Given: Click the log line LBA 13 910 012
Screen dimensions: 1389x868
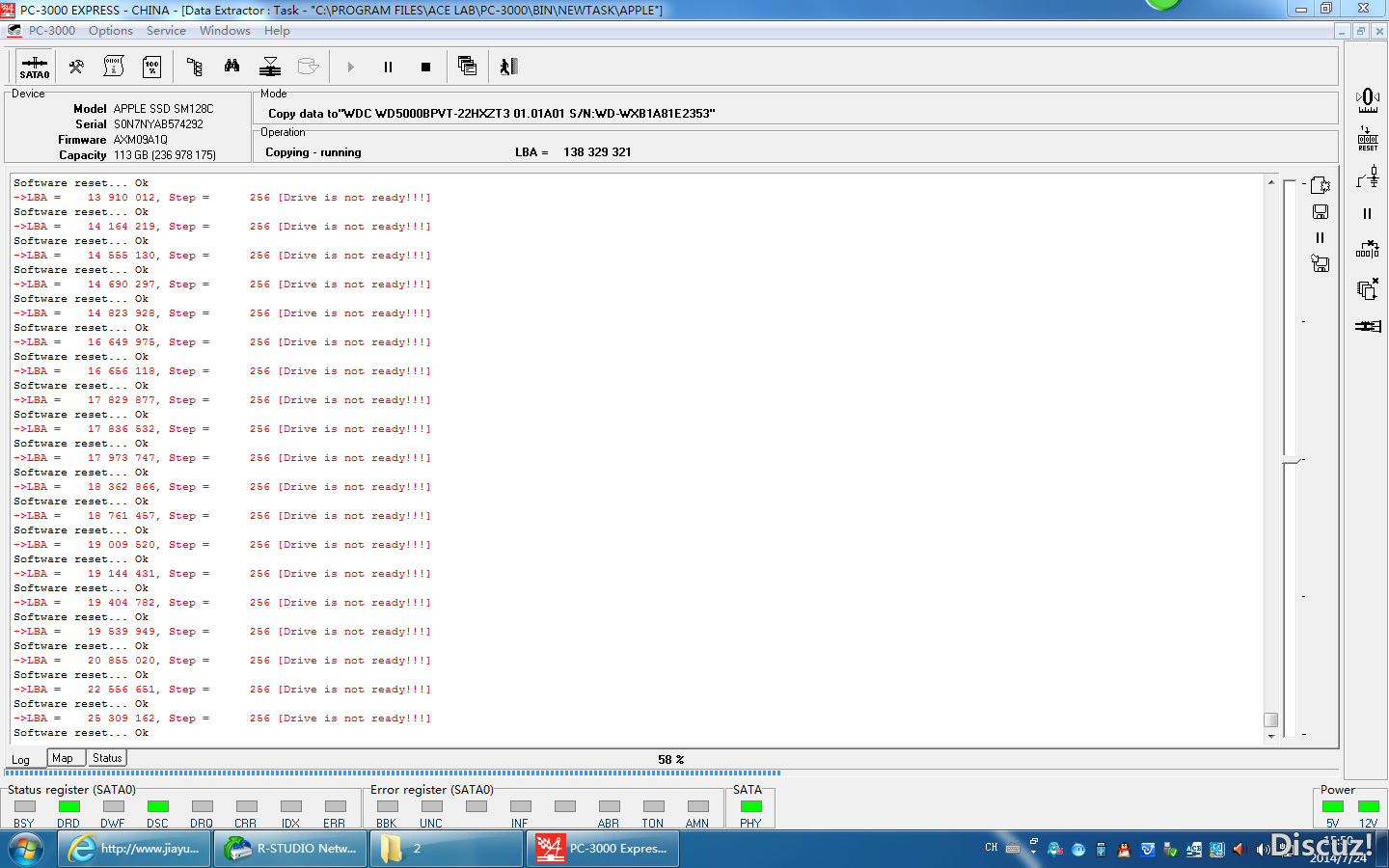Looking at the screenshot, I should point(222,198).
